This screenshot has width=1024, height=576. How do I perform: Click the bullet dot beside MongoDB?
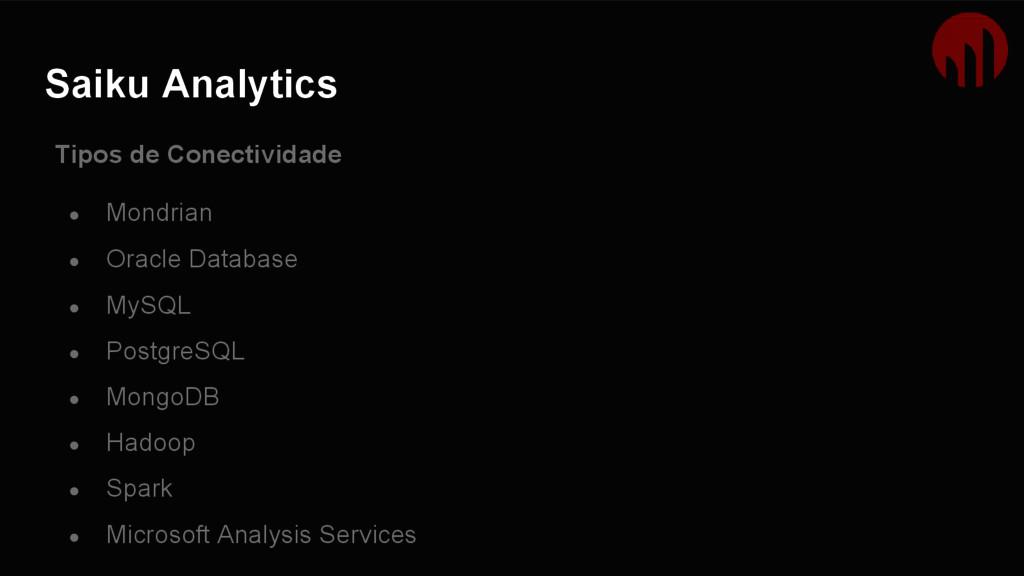point(74,400)
